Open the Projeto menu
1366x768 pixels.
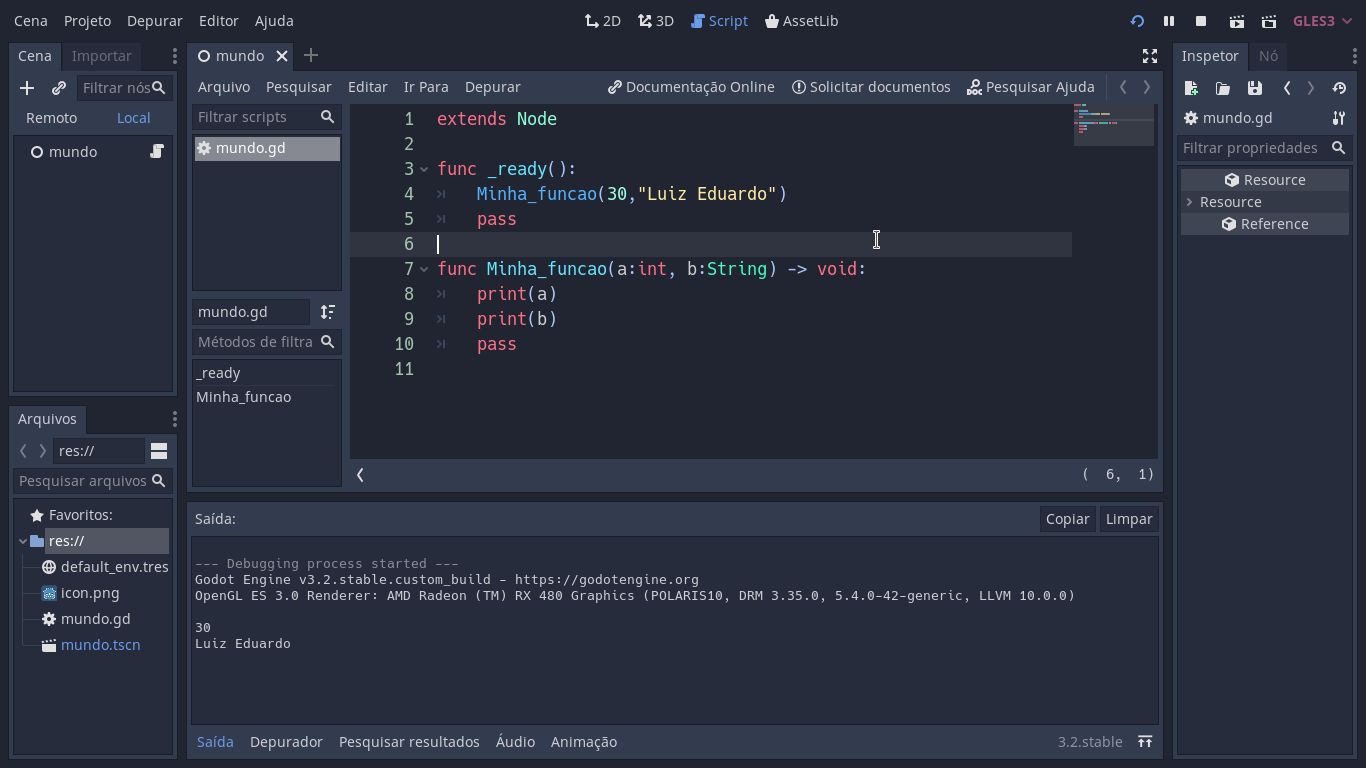pos(87,21)
